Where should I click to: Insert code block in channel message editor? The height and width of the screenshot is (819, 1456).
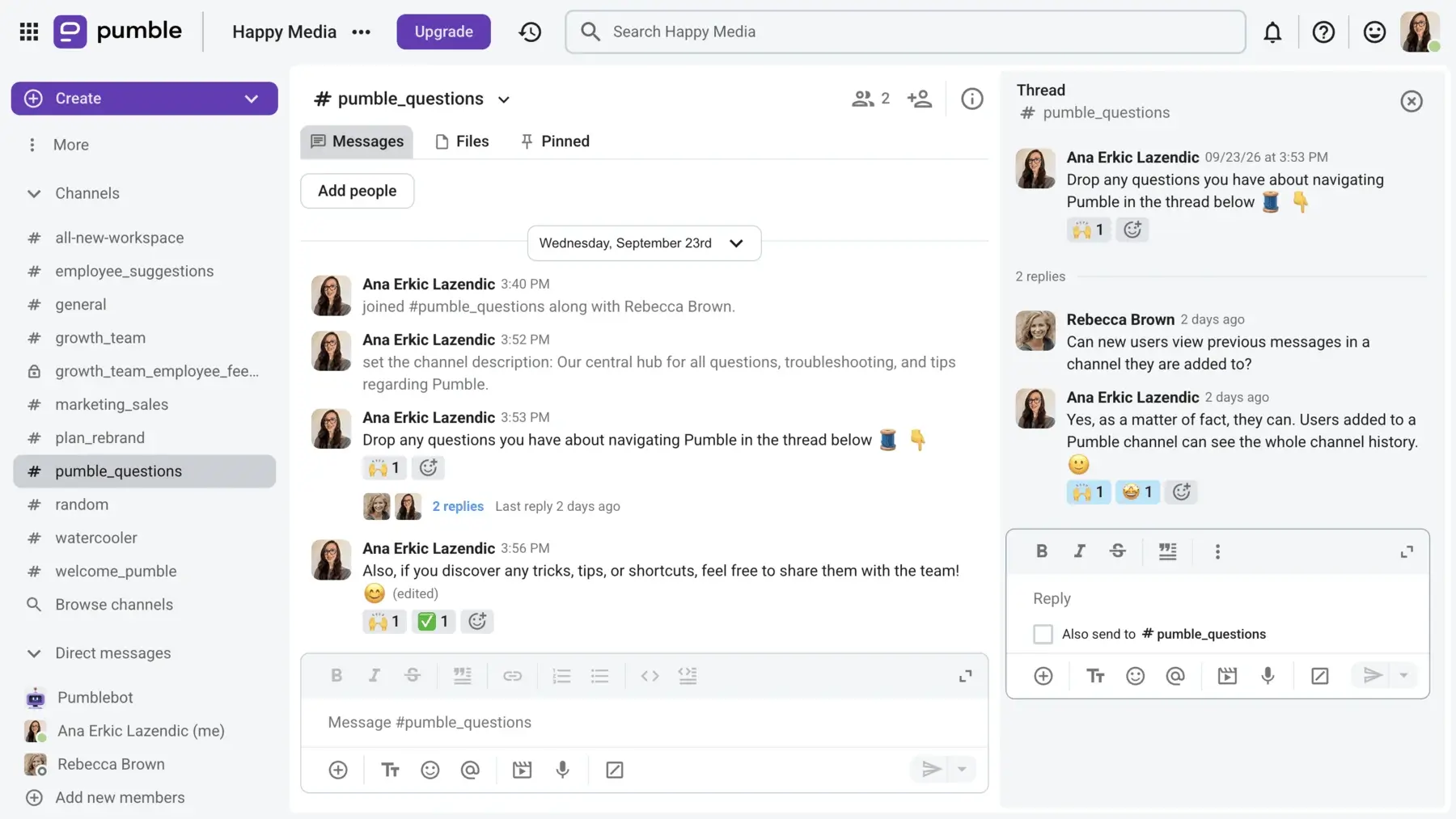click(x=688, y=676)
